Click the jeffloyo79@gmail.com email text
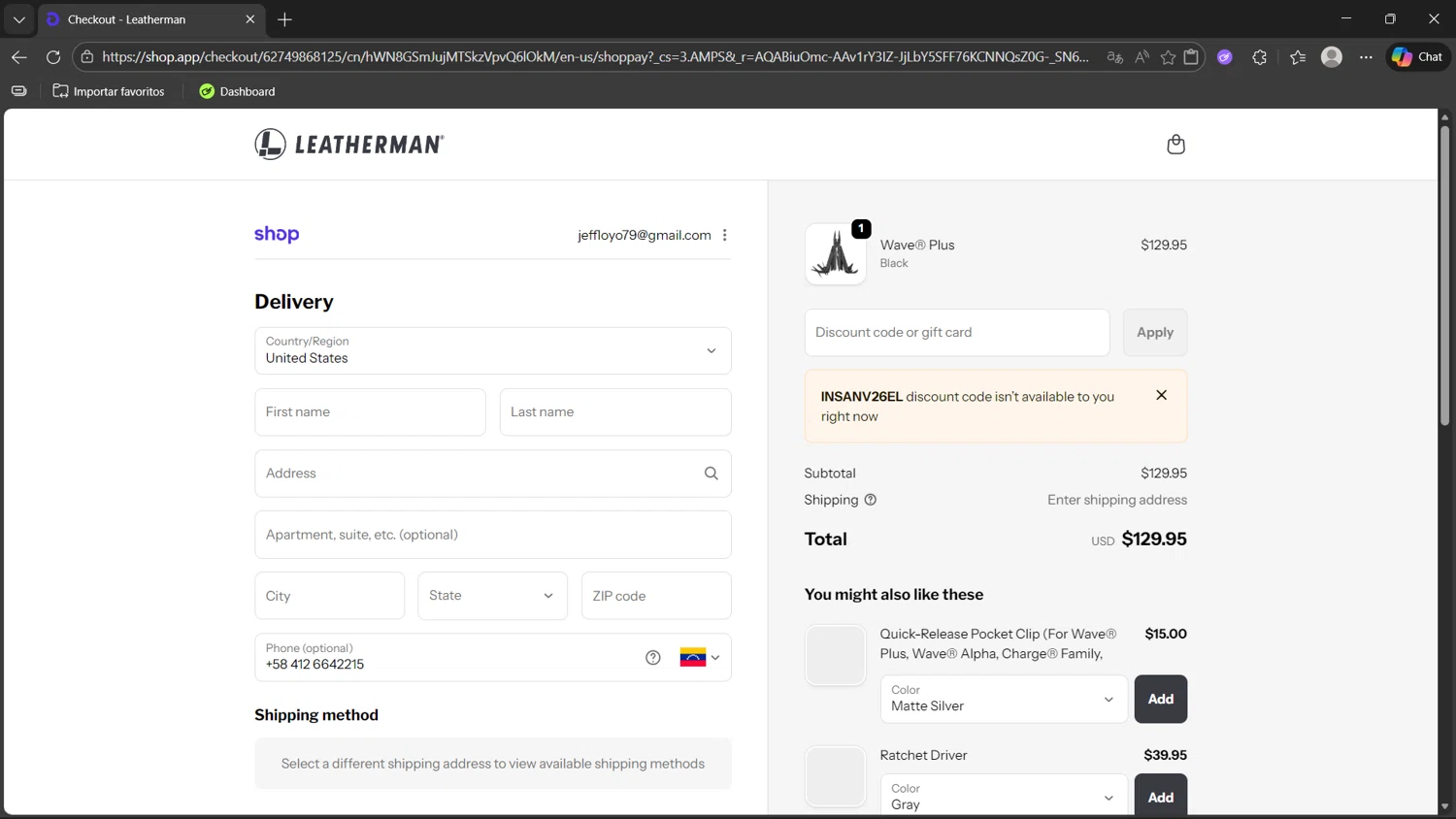 645,235
